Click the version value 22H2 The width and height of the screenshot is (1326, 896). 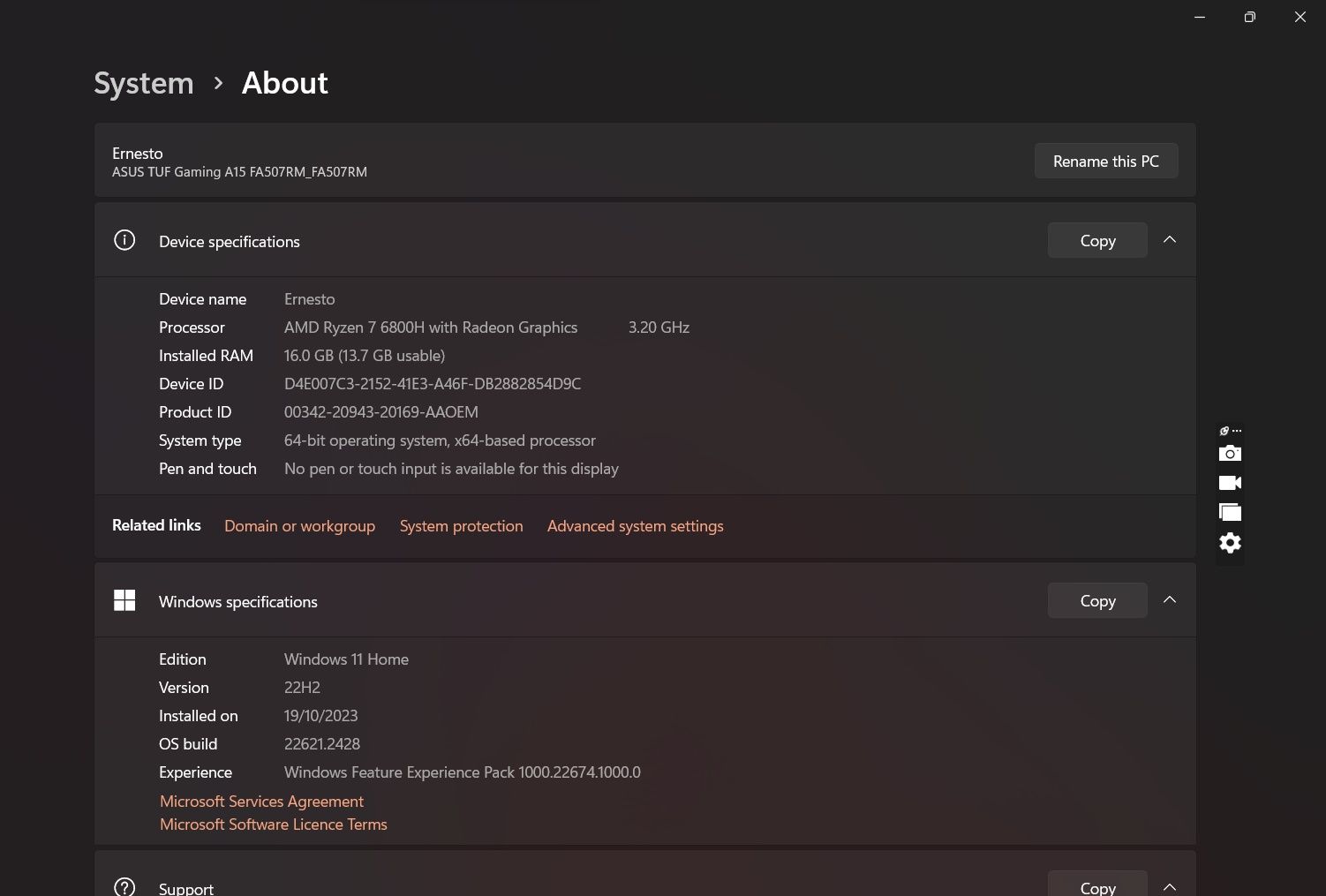coord(302,687)
